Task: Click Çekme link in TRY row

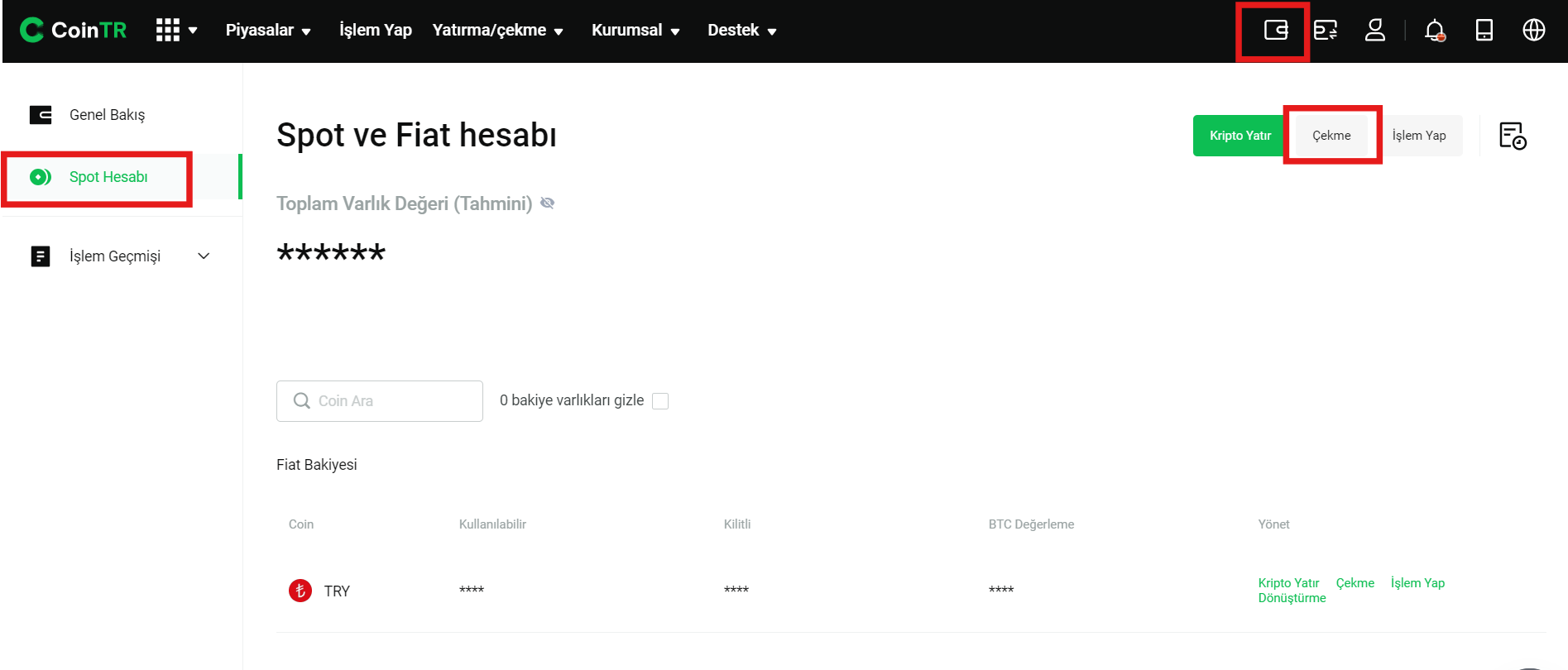Action: pos(1355,583)
